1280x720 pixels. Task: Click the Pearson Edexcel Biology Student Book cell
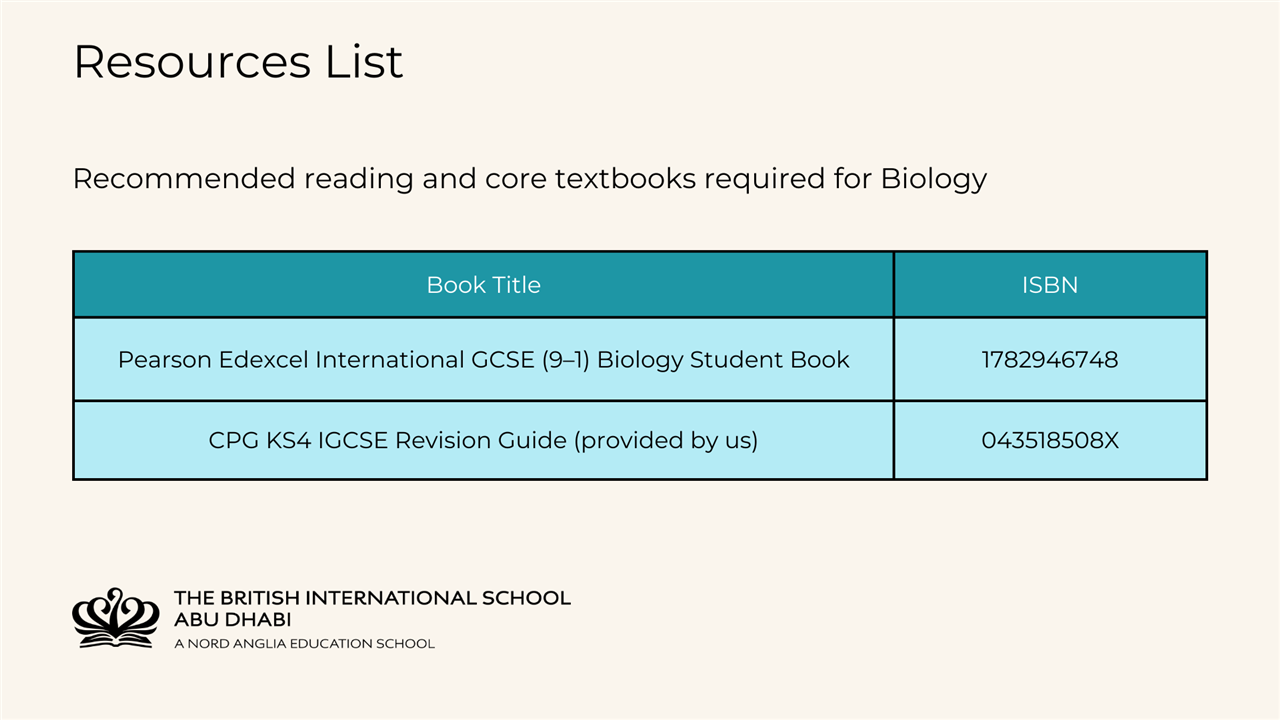pos(483,360)
